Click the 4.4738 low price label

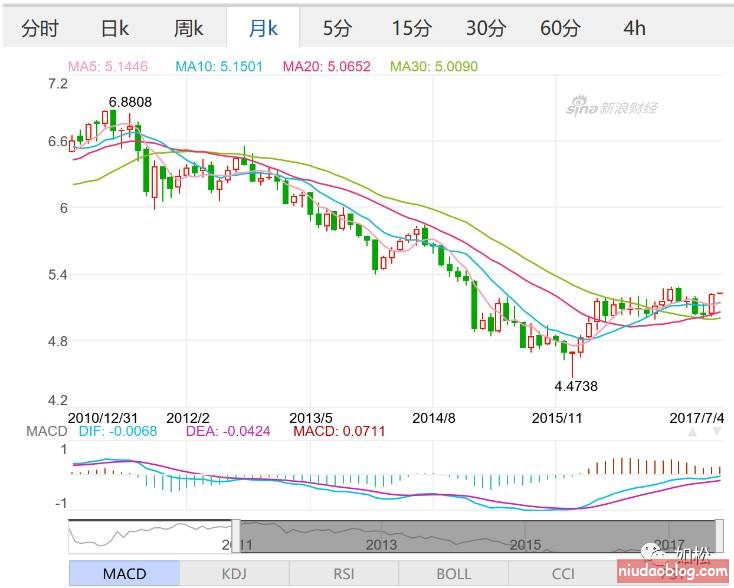pyautogui.click(x=576, y=386)
